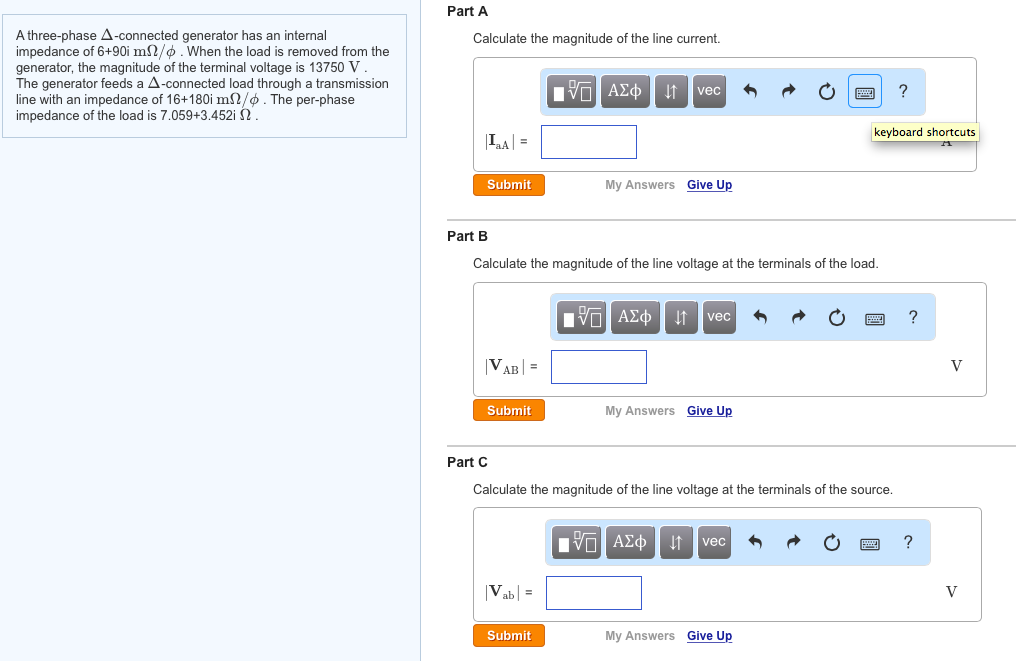The image size is (1016, 661).
Task: Click the keyboard icon in Part C toolbar
Action: (870, 541)
